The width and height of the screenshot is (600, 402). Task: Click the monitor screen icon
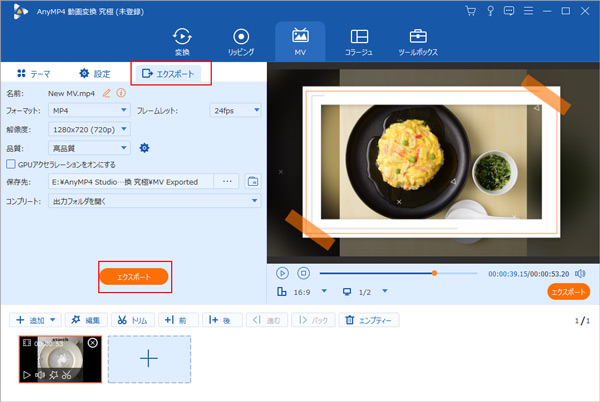(x=347, y=292)
